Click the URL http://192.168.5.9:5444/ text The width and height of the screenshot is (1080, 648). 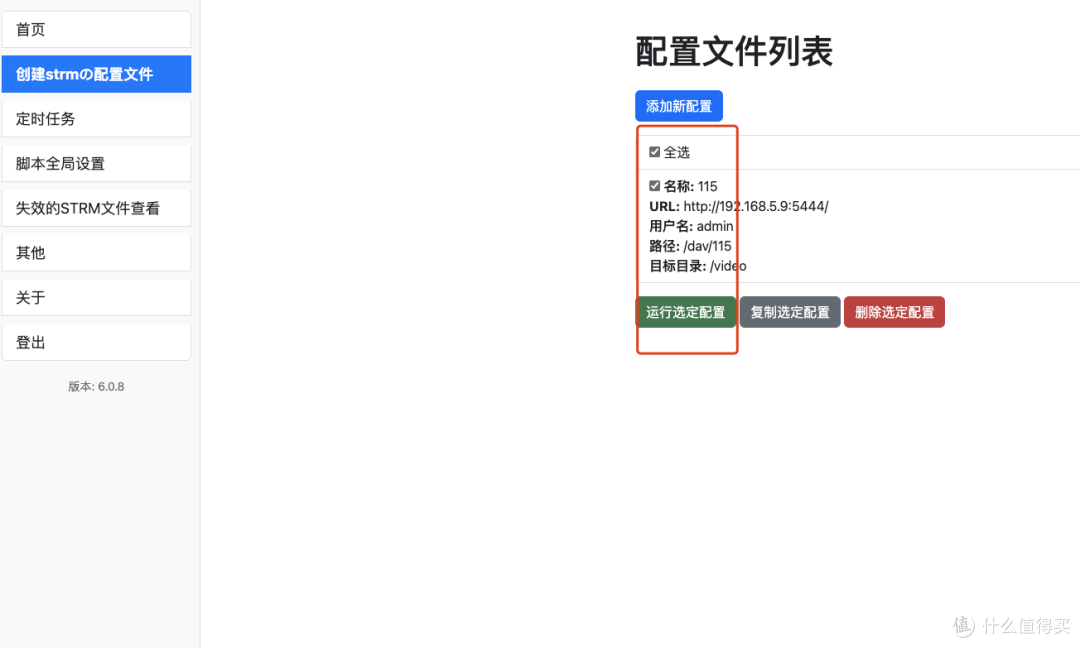coord(756,206)
